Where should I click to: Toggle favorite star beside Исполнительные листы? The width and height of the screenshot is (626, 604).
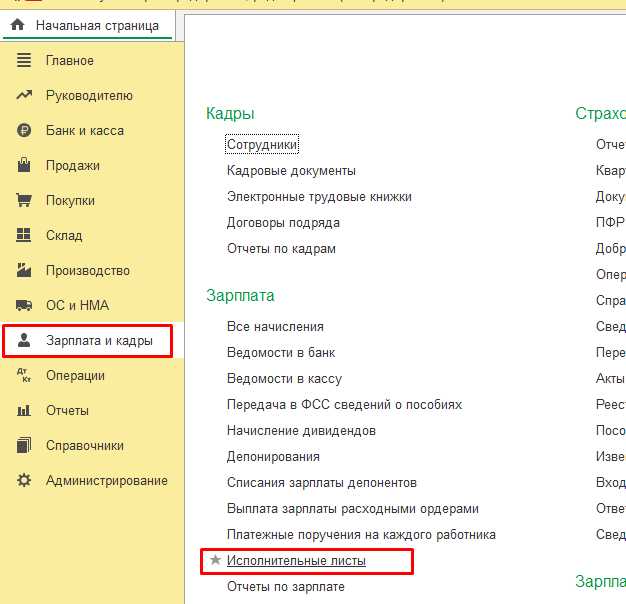(x=214, y=561)
